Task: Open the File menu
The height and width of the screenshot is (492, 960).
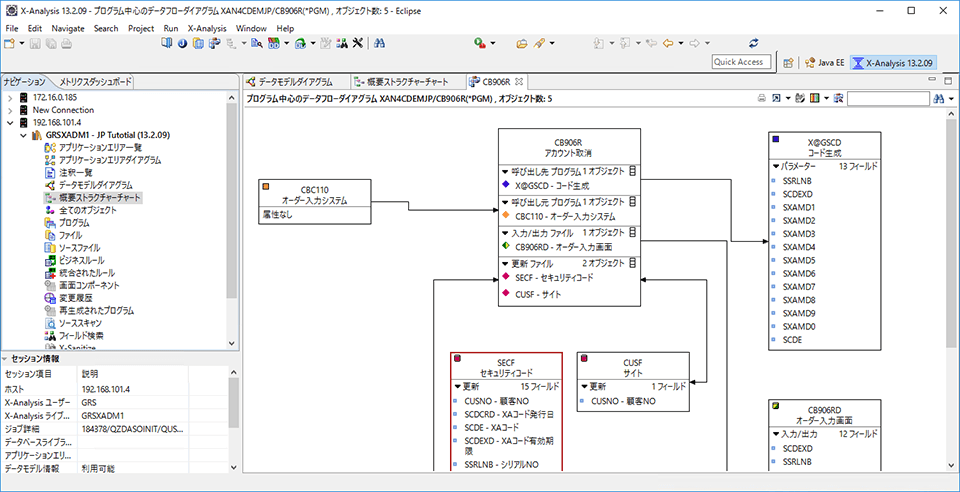Action: 12,28
